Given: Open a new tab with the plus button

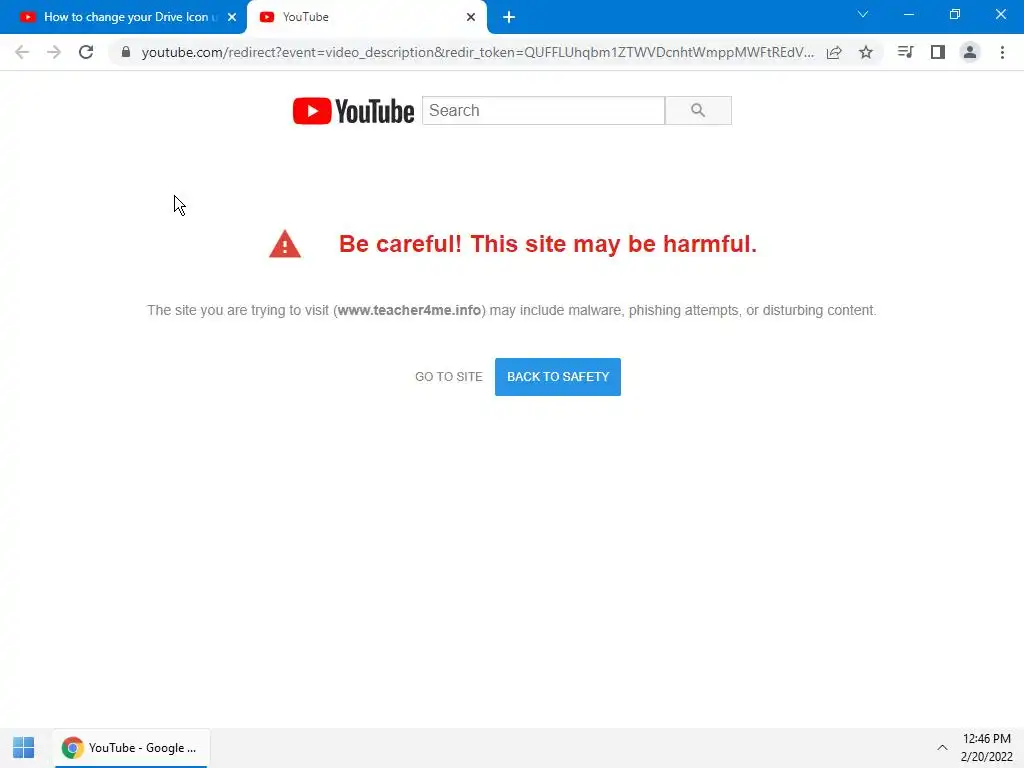Looking at the screenshot, I should coord(509,17).
